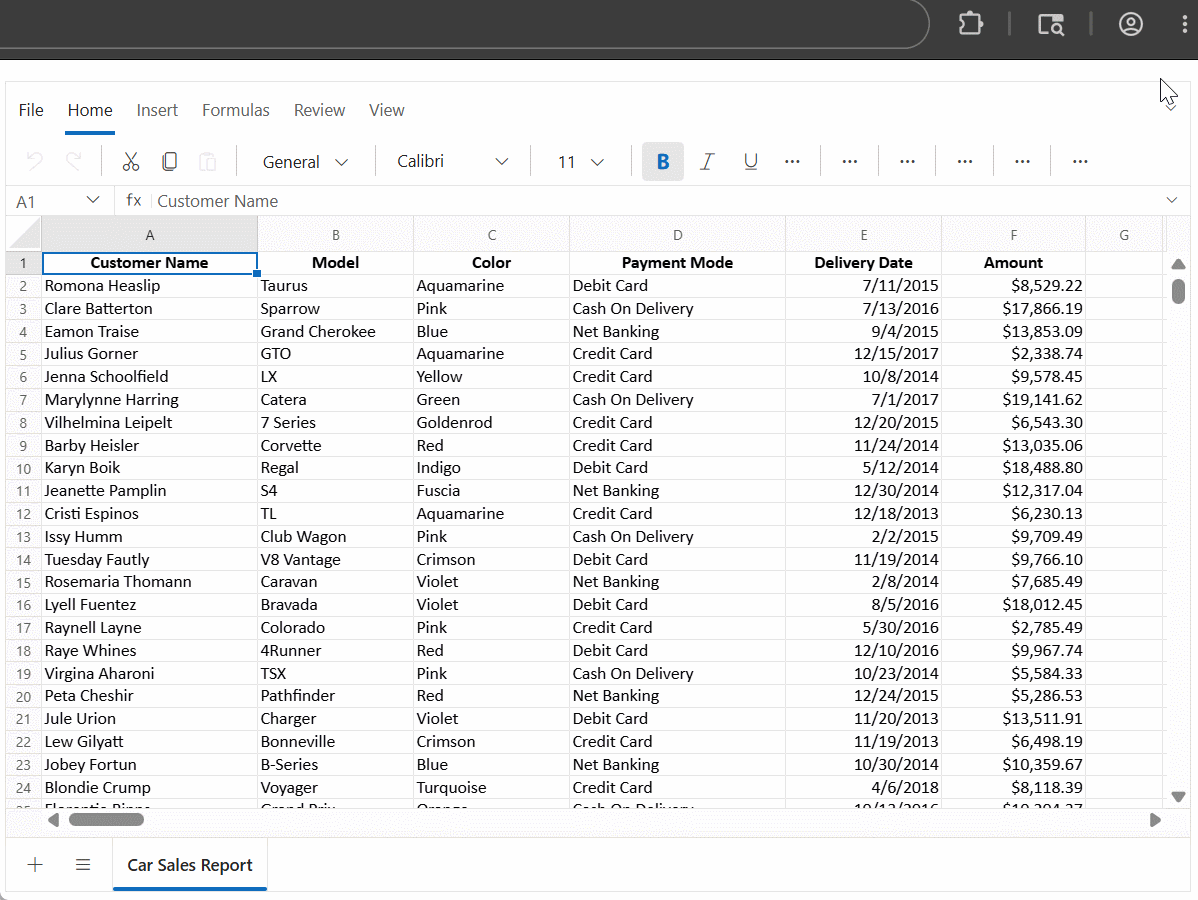Click the vertical scrollbar up arrow
Image resolution: width=1198 pixels, height=900 pixels.
[x=1178, y=264]
